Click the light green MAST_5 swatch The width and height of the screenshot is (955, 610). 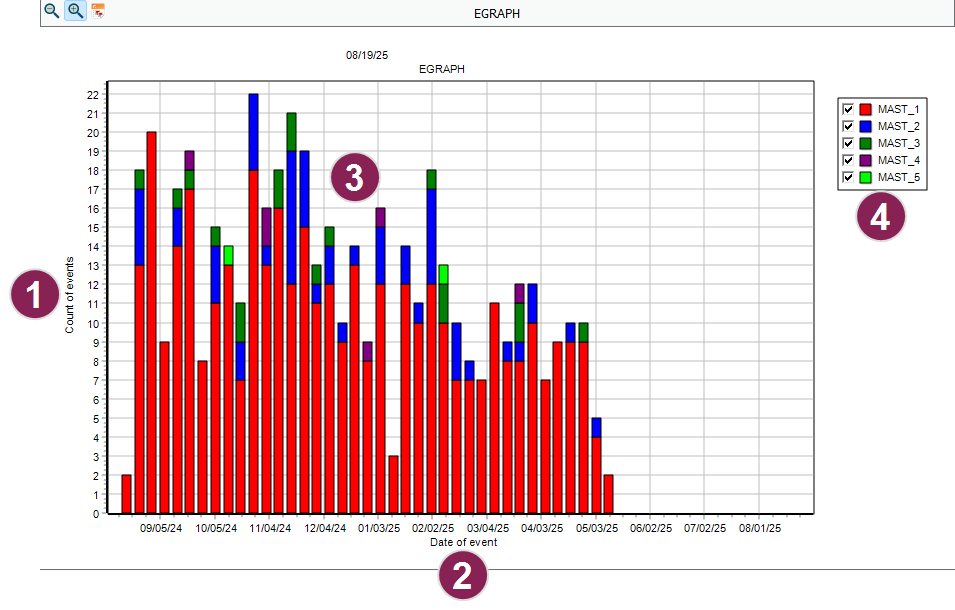coord(866,177)
